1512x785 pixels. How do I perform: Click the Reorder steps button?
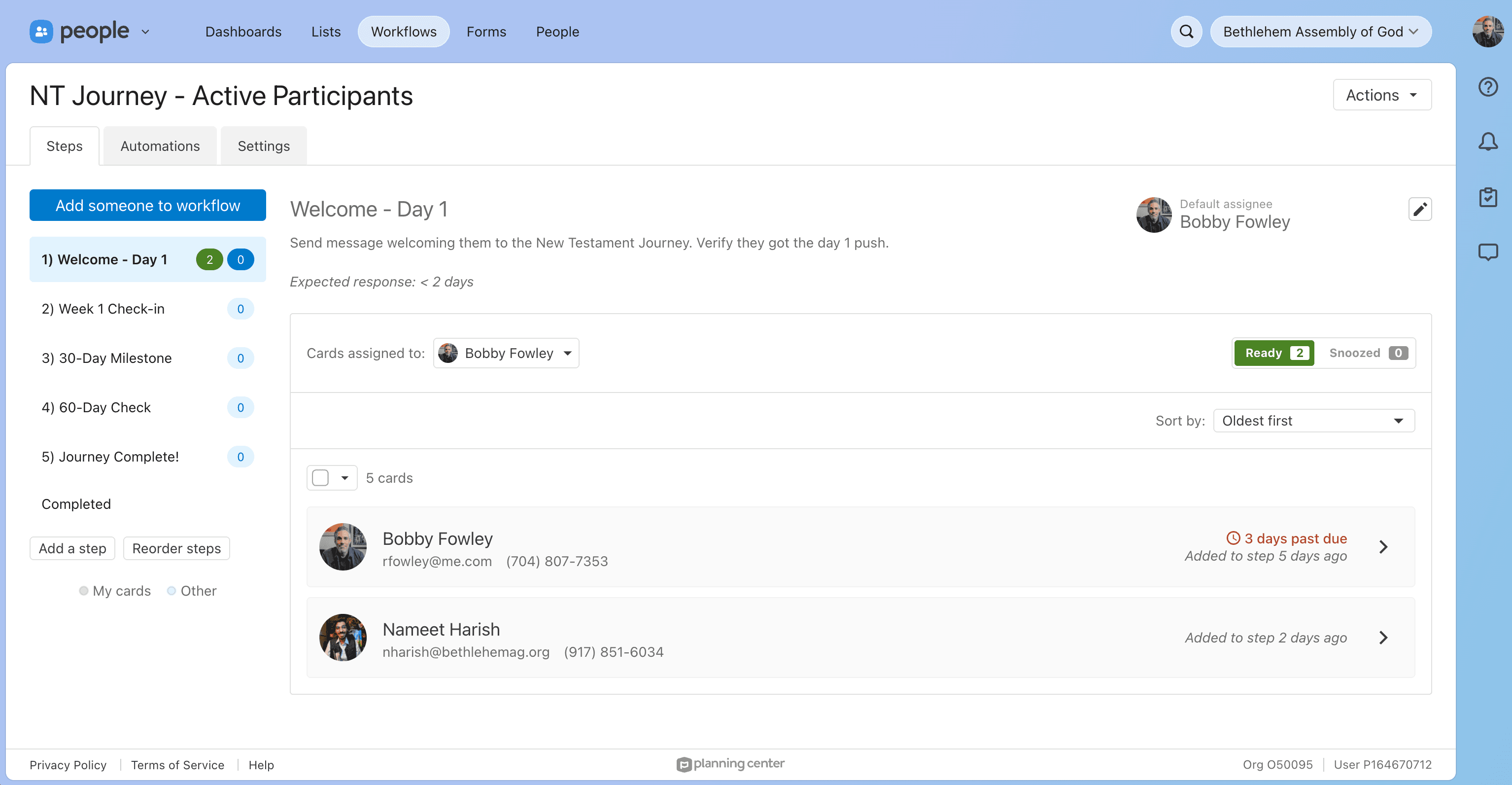[x=176, y=548]
